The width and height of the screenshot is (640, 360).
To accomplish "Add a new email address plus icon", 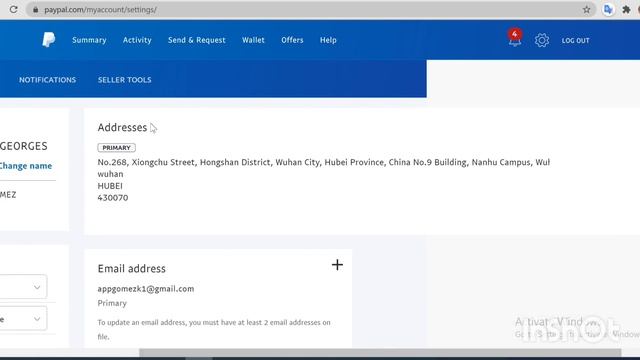I will (x=337, y=265).
